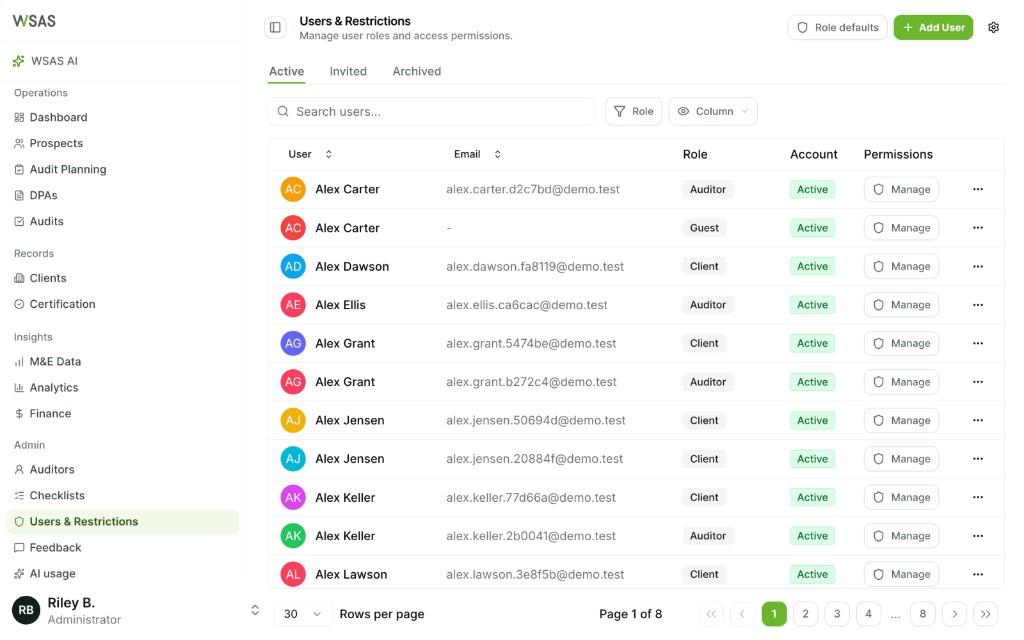Open the settings gear icon

[993, 27]
